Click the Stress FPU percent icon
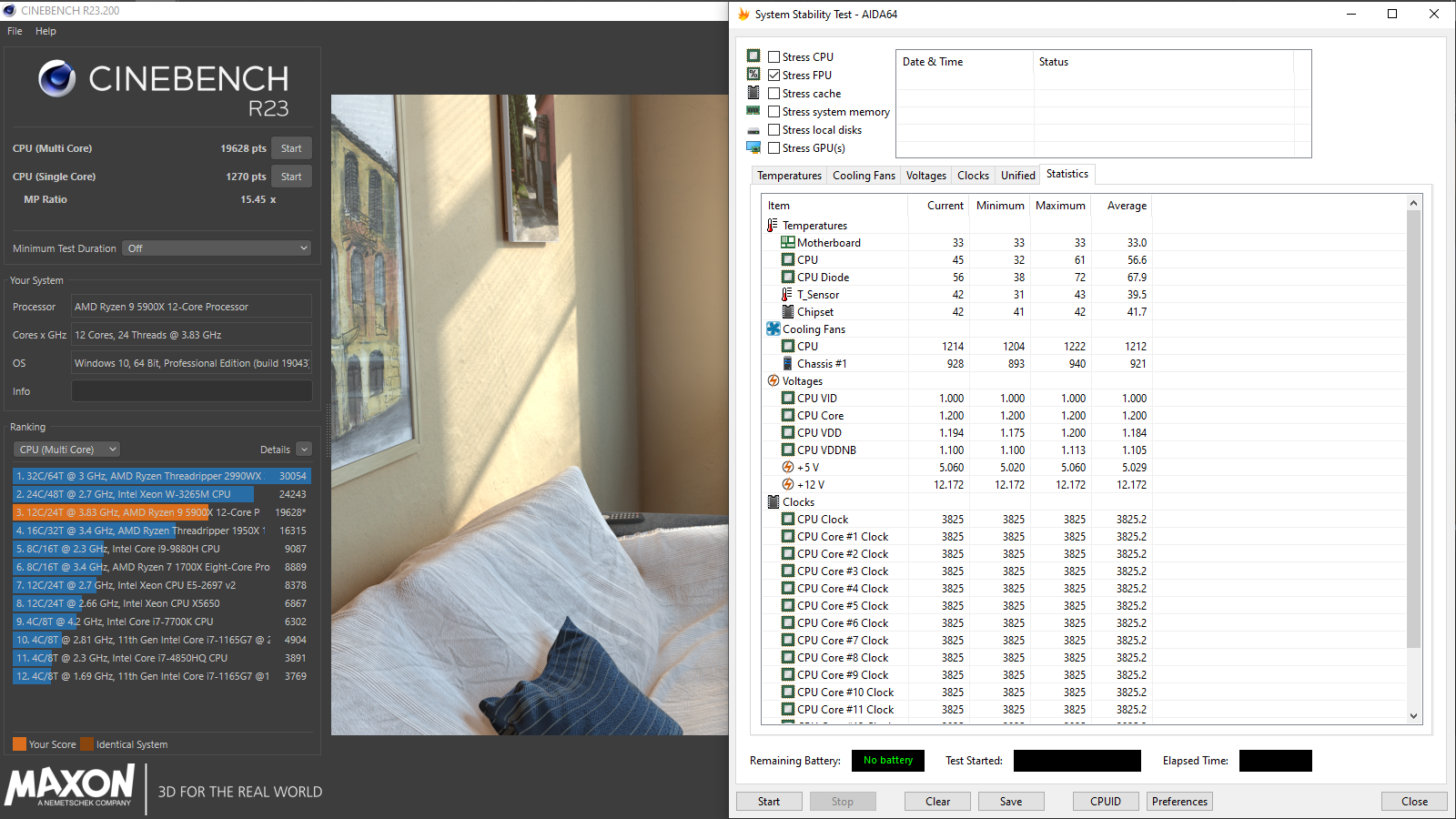This screenshot has width=1456, height=819. pyautogui.click(x=753, y=75)
